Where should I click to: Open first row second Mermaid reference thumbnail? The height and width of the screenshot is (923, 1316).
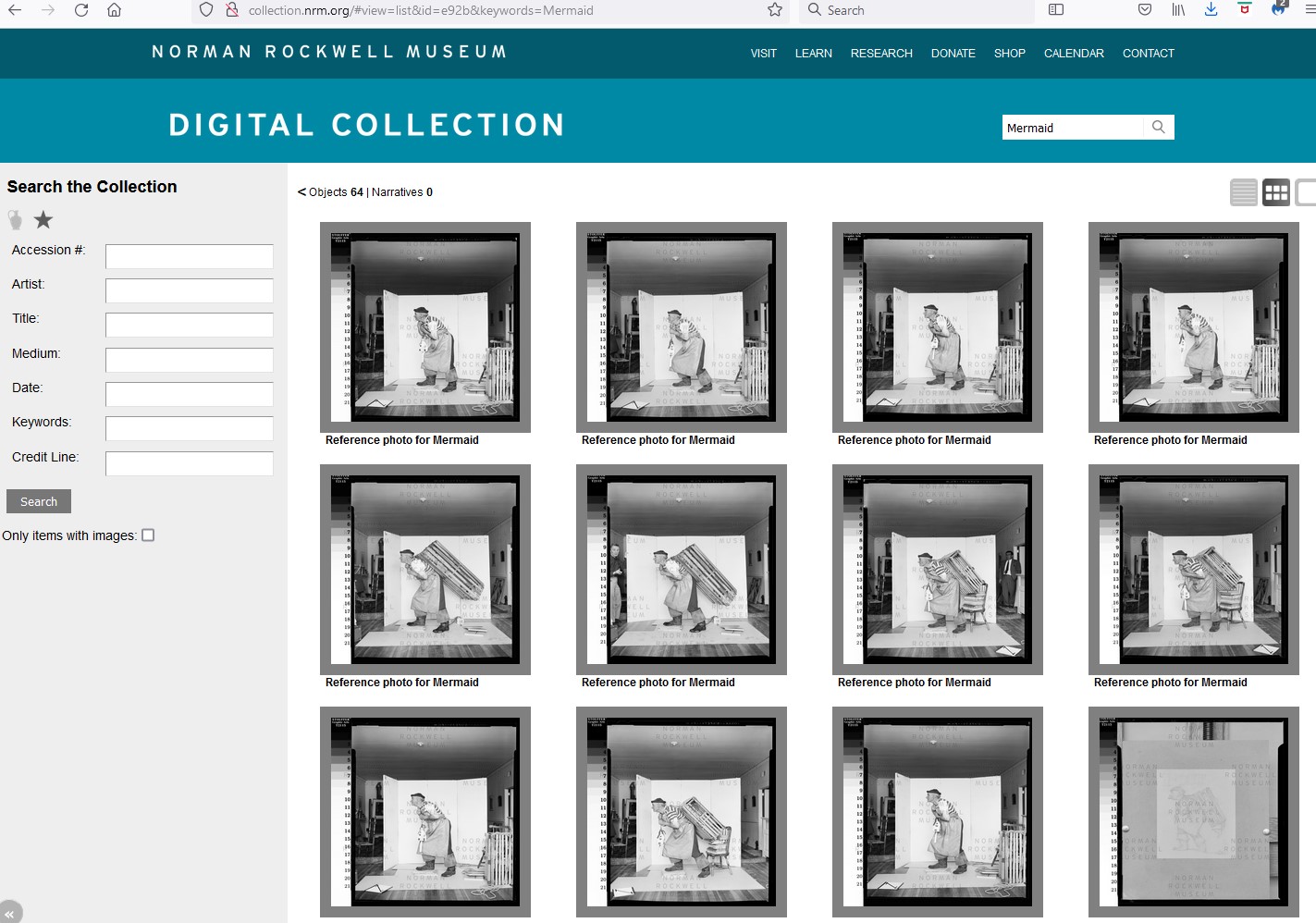[x=682, y=327]
